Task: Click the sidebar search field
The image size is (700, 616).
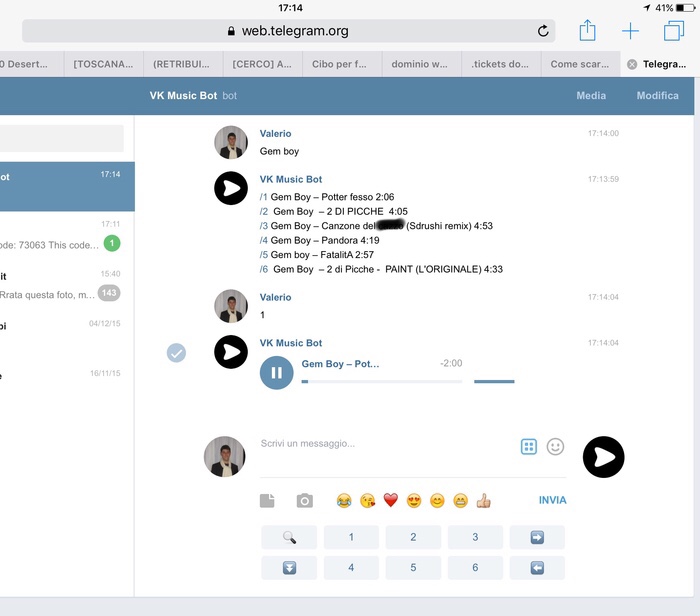Action: (62, 138)
